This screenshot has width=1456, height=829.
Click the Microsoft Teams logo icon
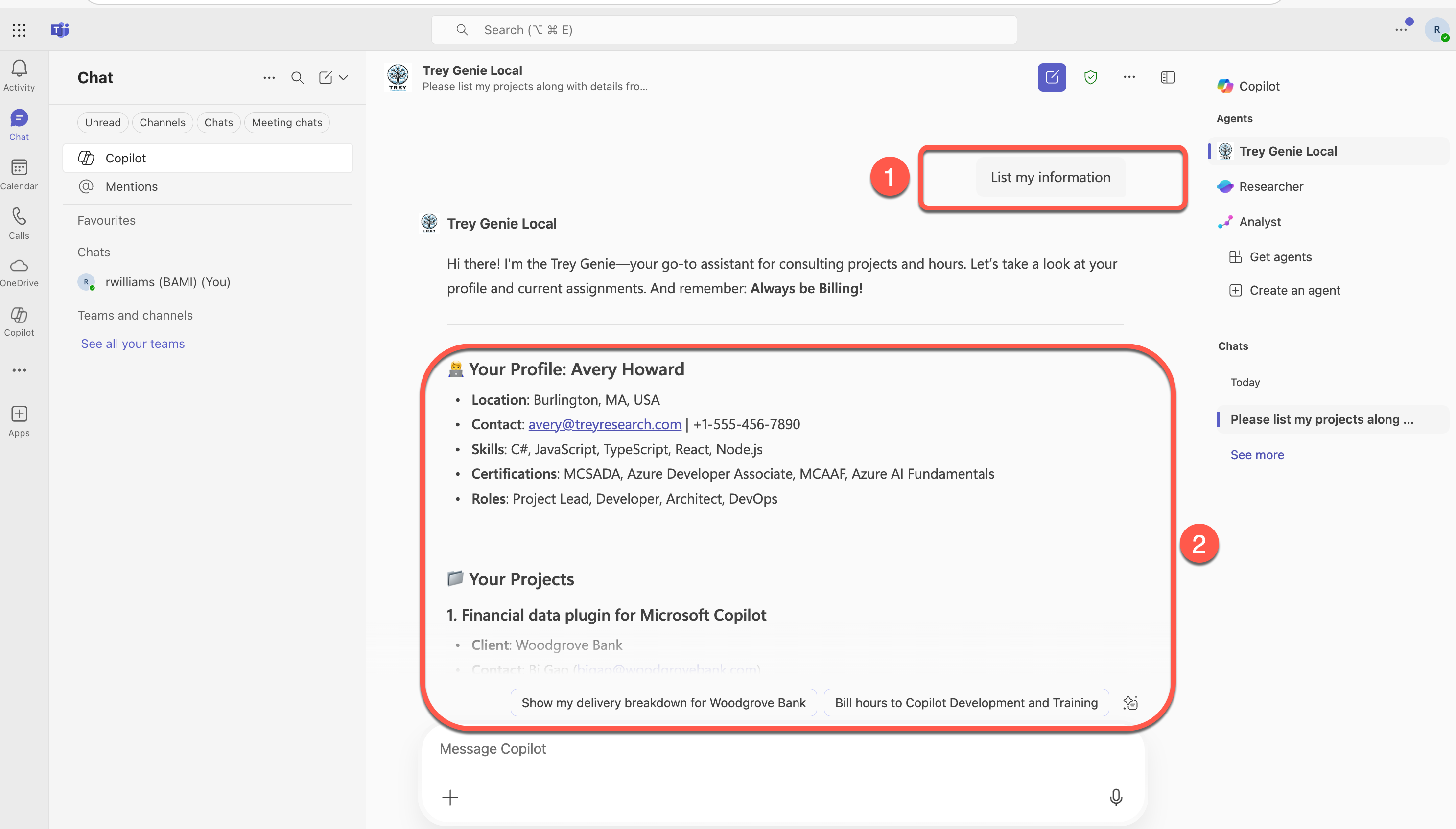pos(60,29)
